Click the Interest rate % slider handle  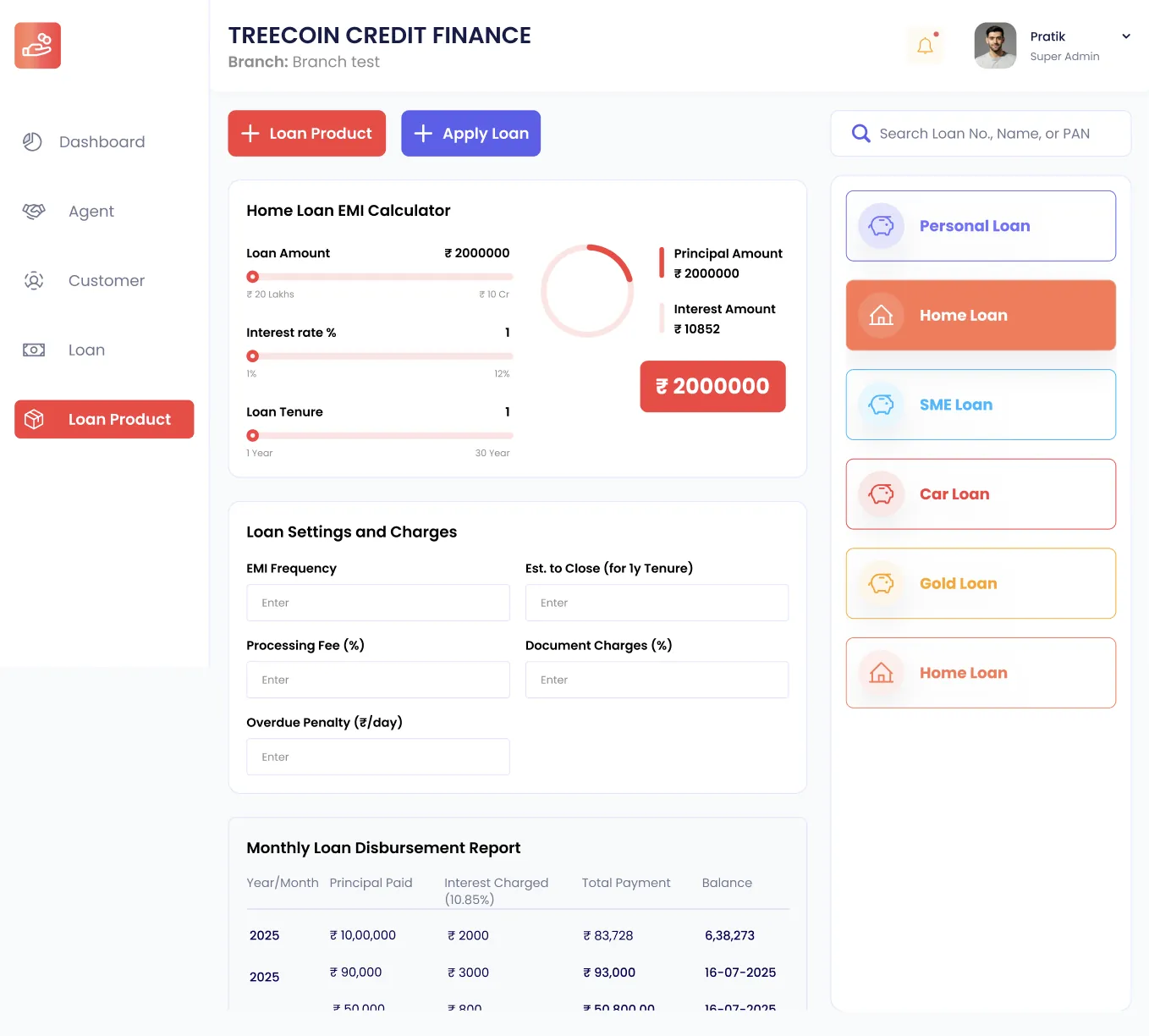point(253,356)
